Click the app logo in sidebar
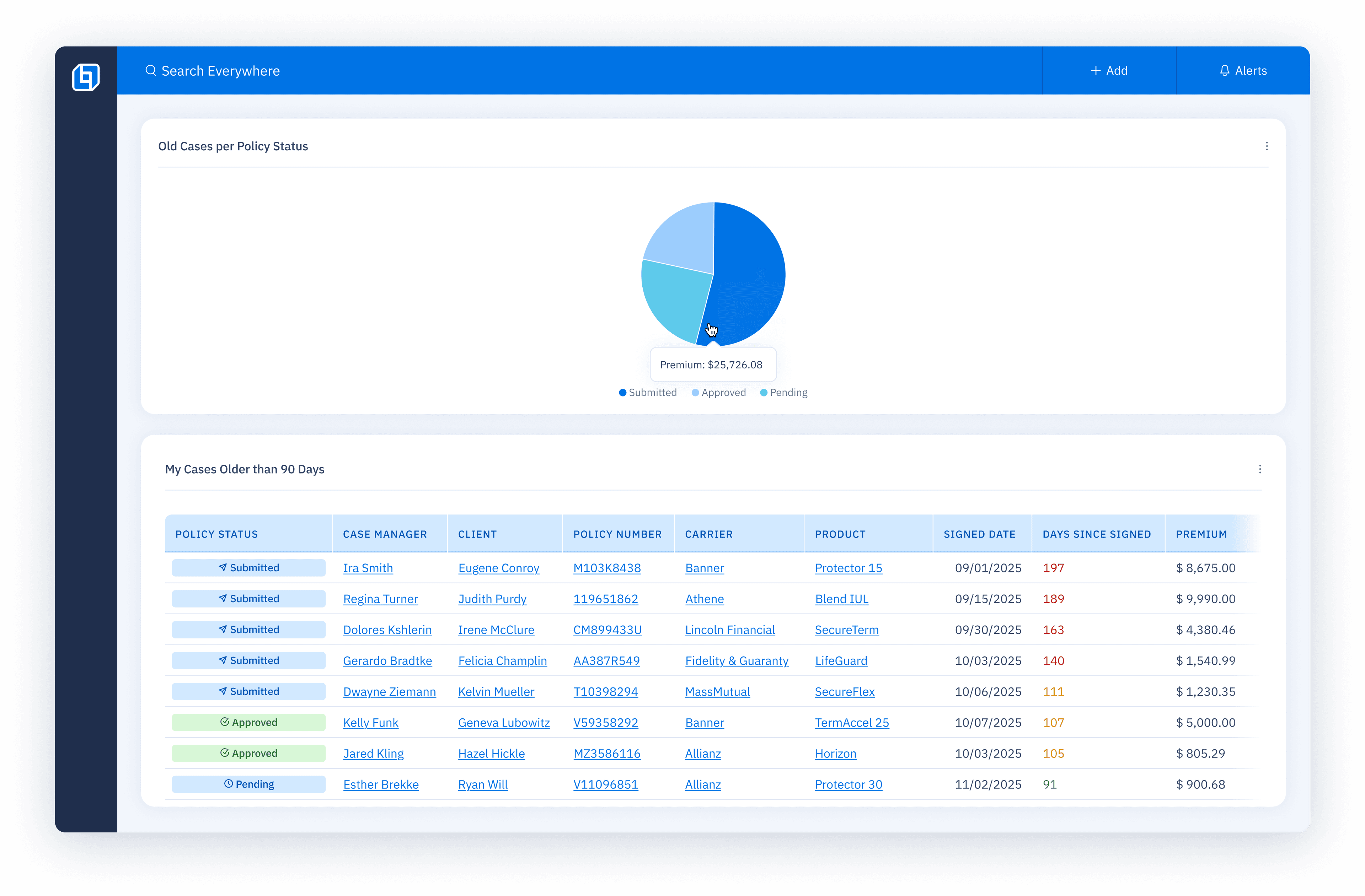Viewport: 1365px width, 896px height. (85, 77)
